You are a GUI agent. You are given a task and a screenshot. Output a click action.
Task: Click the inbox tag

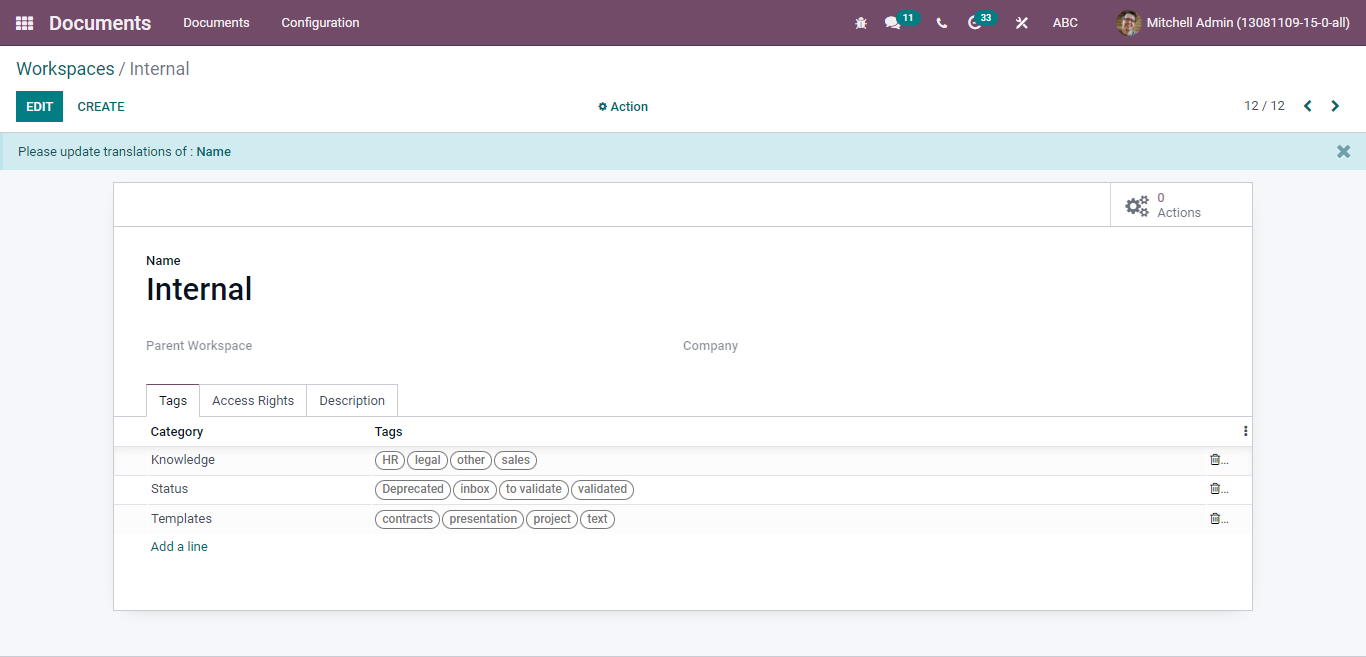tap(475, 489)
